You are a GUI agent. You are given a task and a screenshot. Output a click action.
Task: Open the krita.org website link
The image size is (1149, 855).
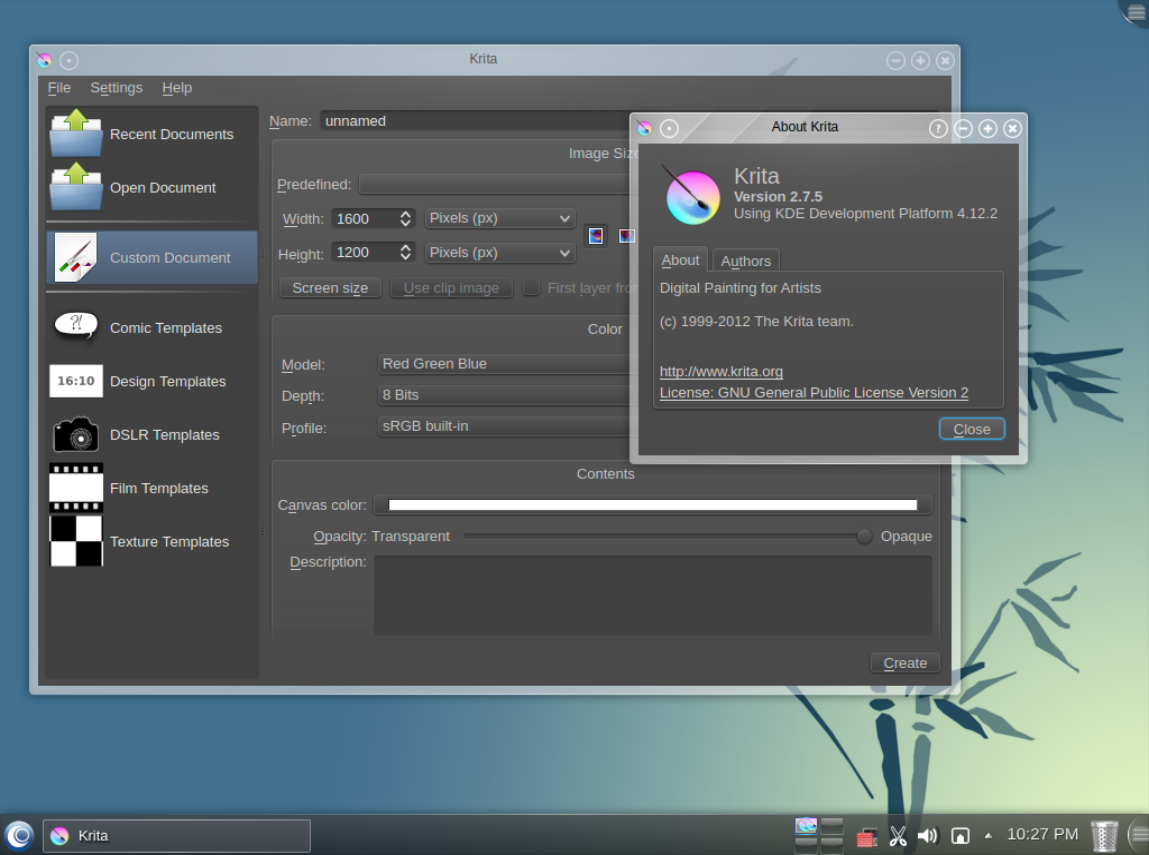coord(721,372)
